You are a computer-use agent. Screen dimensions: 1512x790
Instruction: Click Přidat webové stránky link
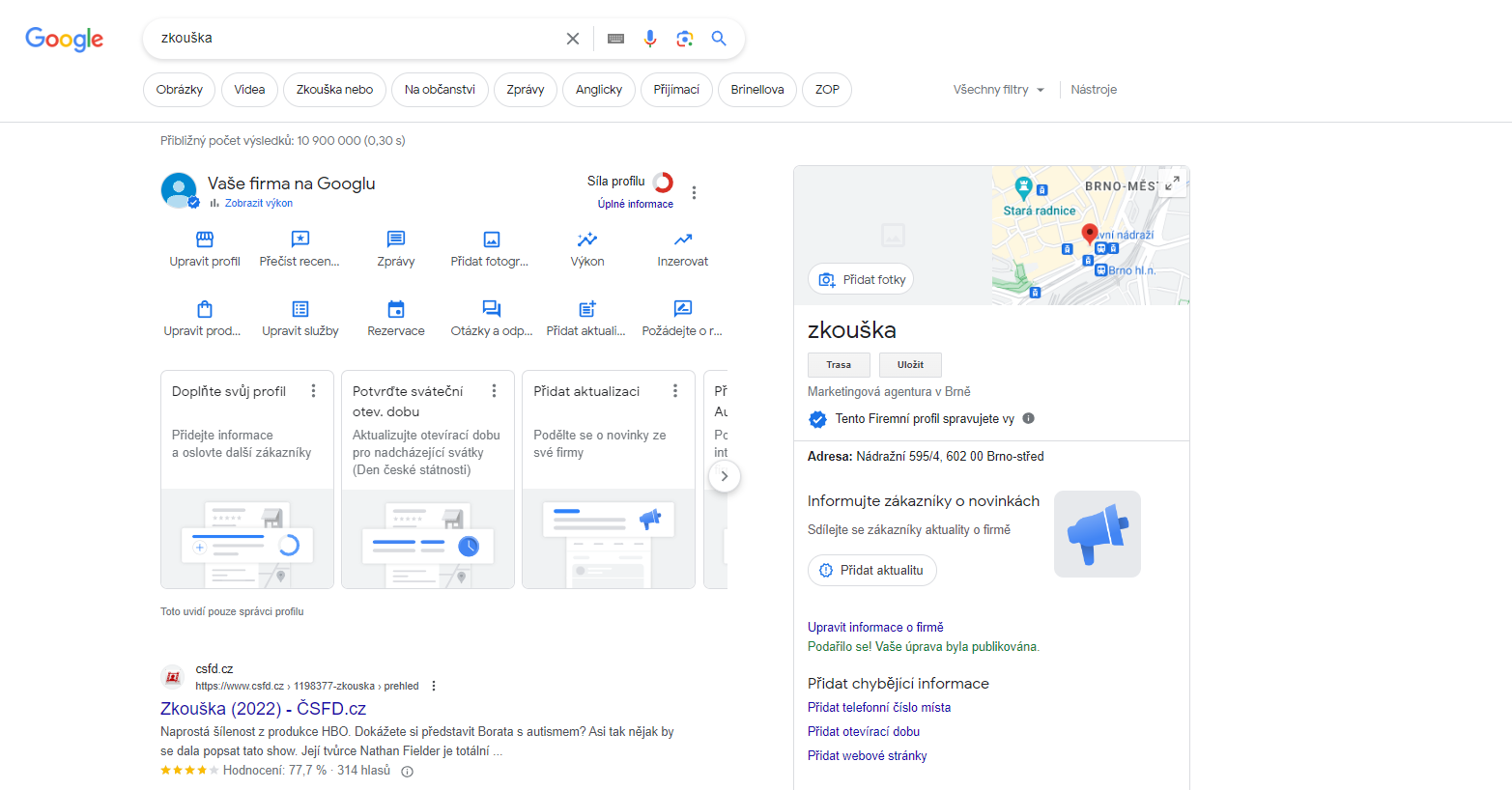[867, 756]
